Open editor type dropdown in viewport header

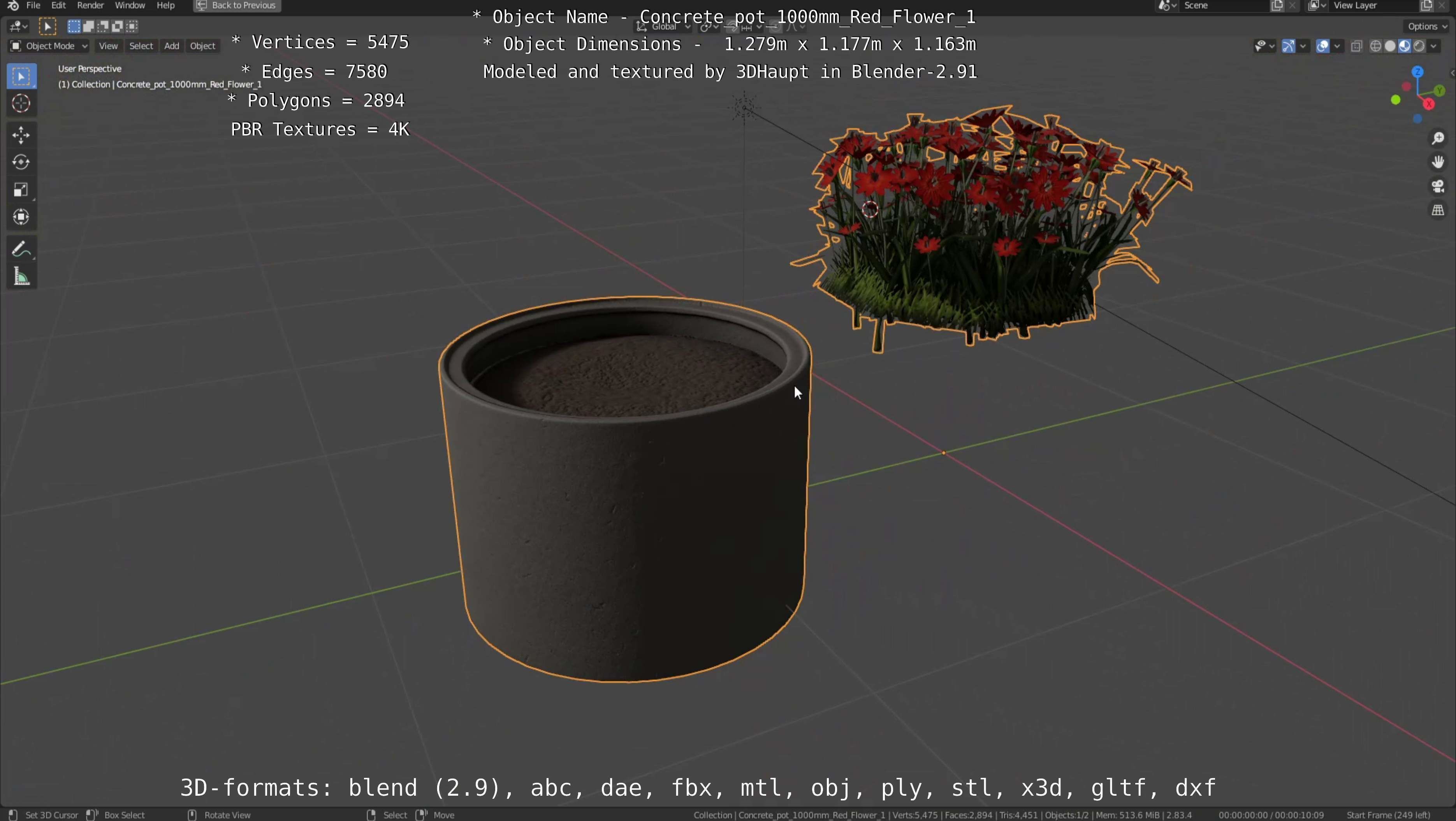19,26
